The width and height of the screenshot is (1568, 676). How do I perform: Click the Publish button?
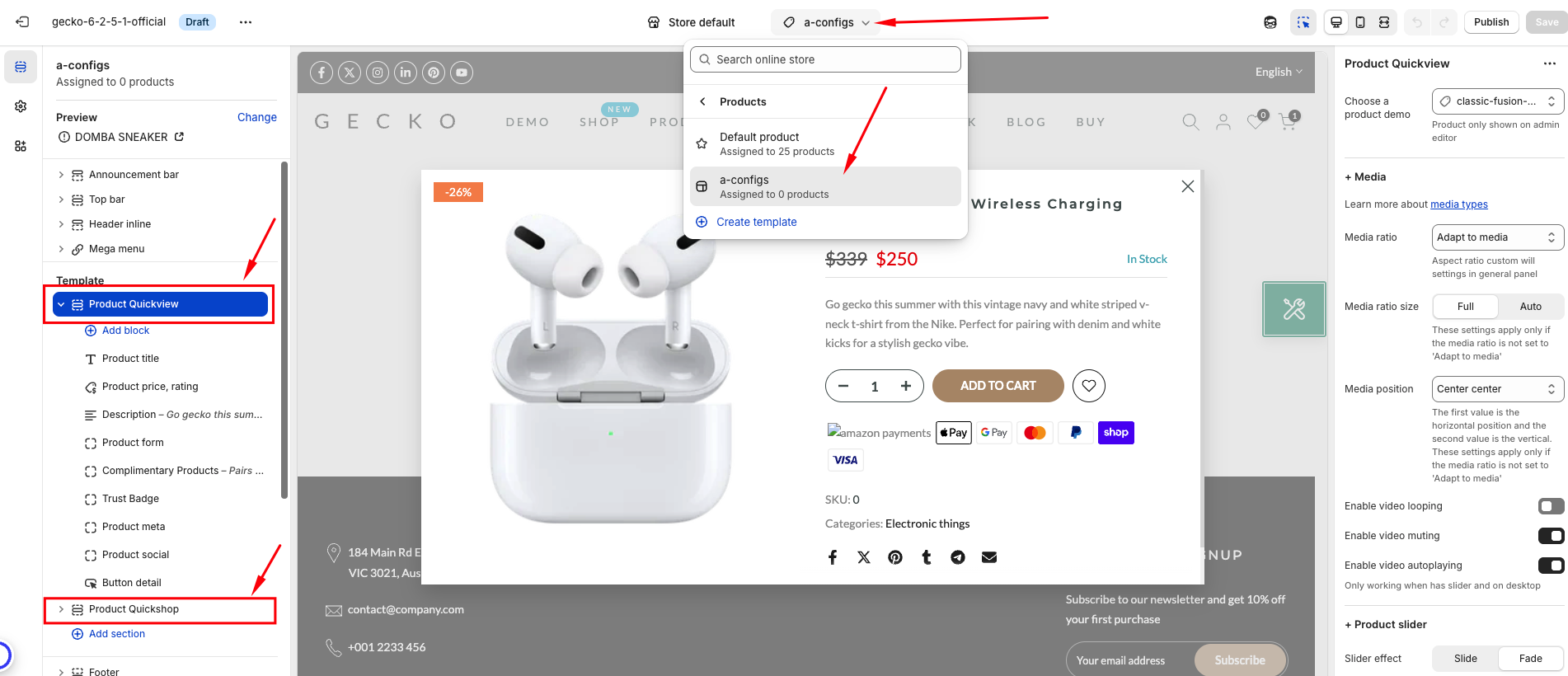click(x=1491, y=22)
